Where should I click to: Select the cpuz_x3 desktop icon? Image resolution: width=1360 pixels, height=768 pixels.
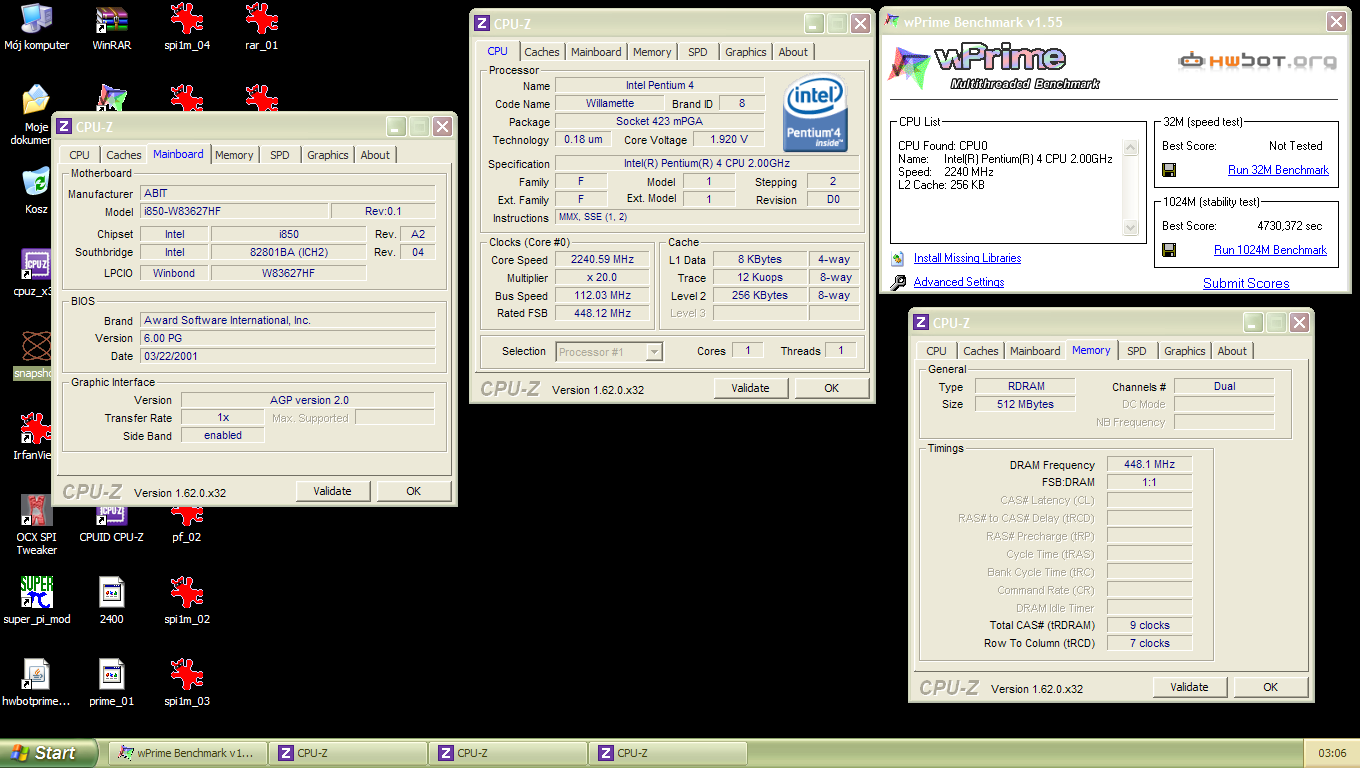pyautogui.click(x=36, y=273)
